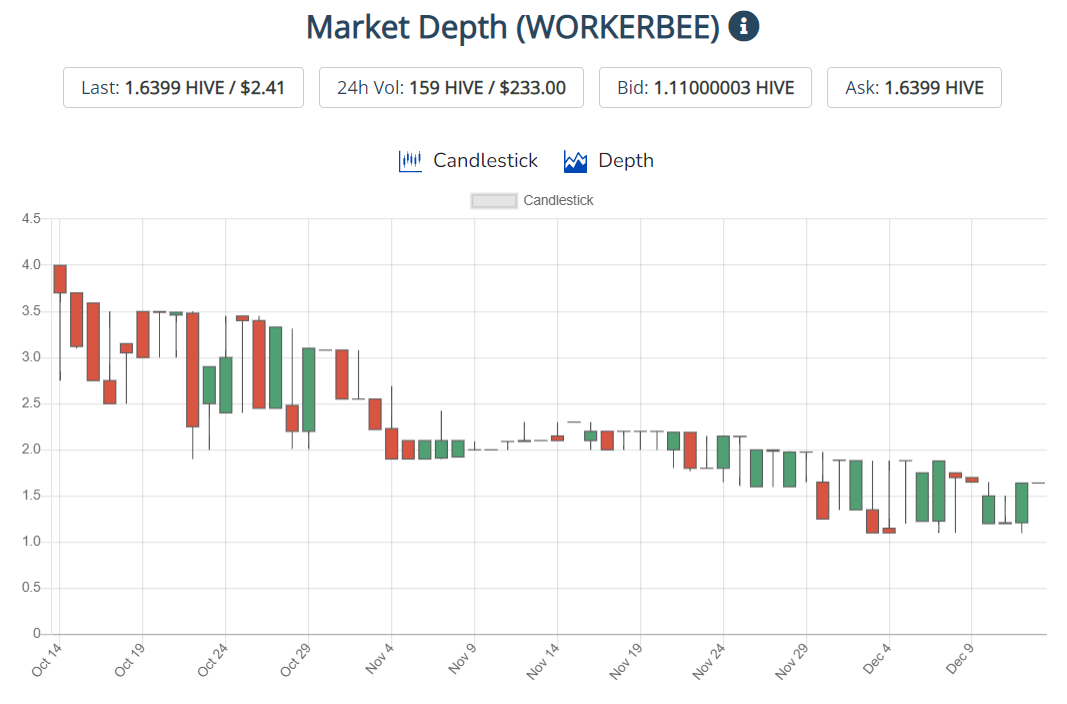Viewport: 1067px width, 704px height.
Task: Click the Oct 14 axis label
Action: (x=46, y=660)
